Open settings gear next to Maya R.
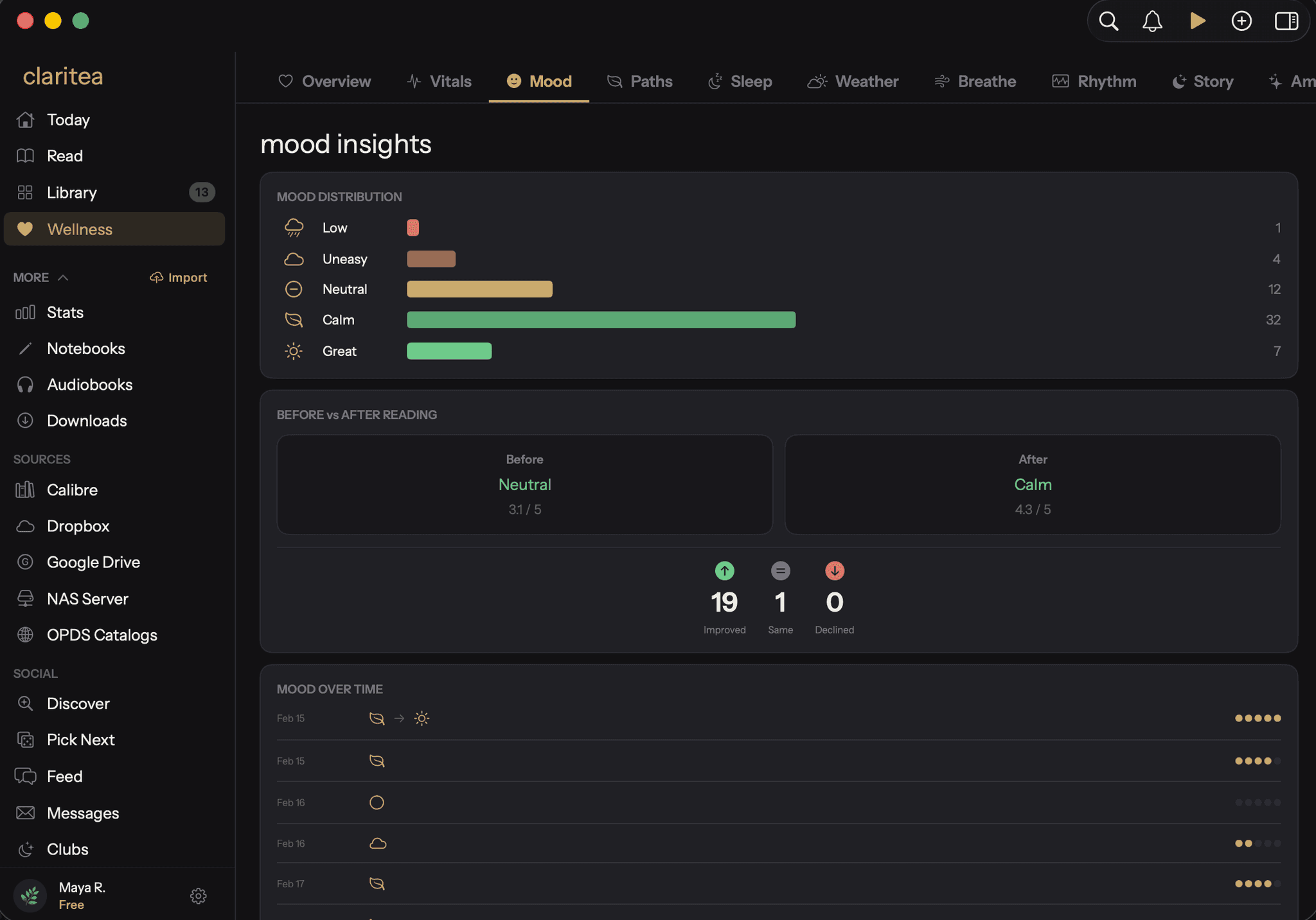 199,896
